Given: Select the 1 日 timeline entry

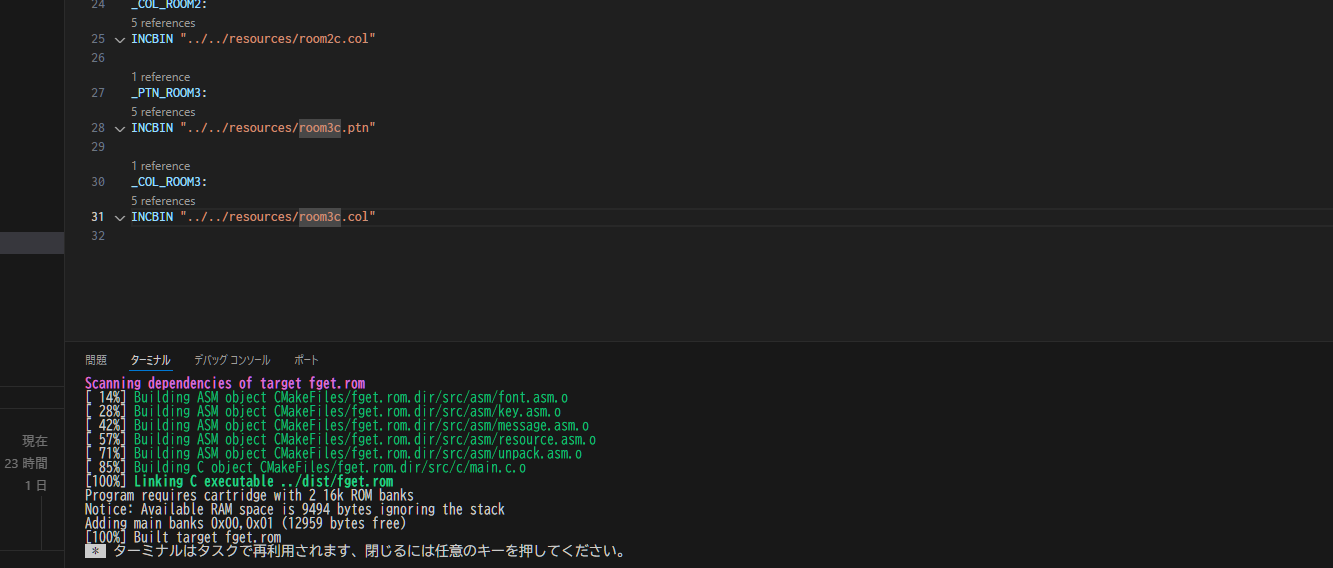Looking at the screenshot, I should tap(36, 485).
